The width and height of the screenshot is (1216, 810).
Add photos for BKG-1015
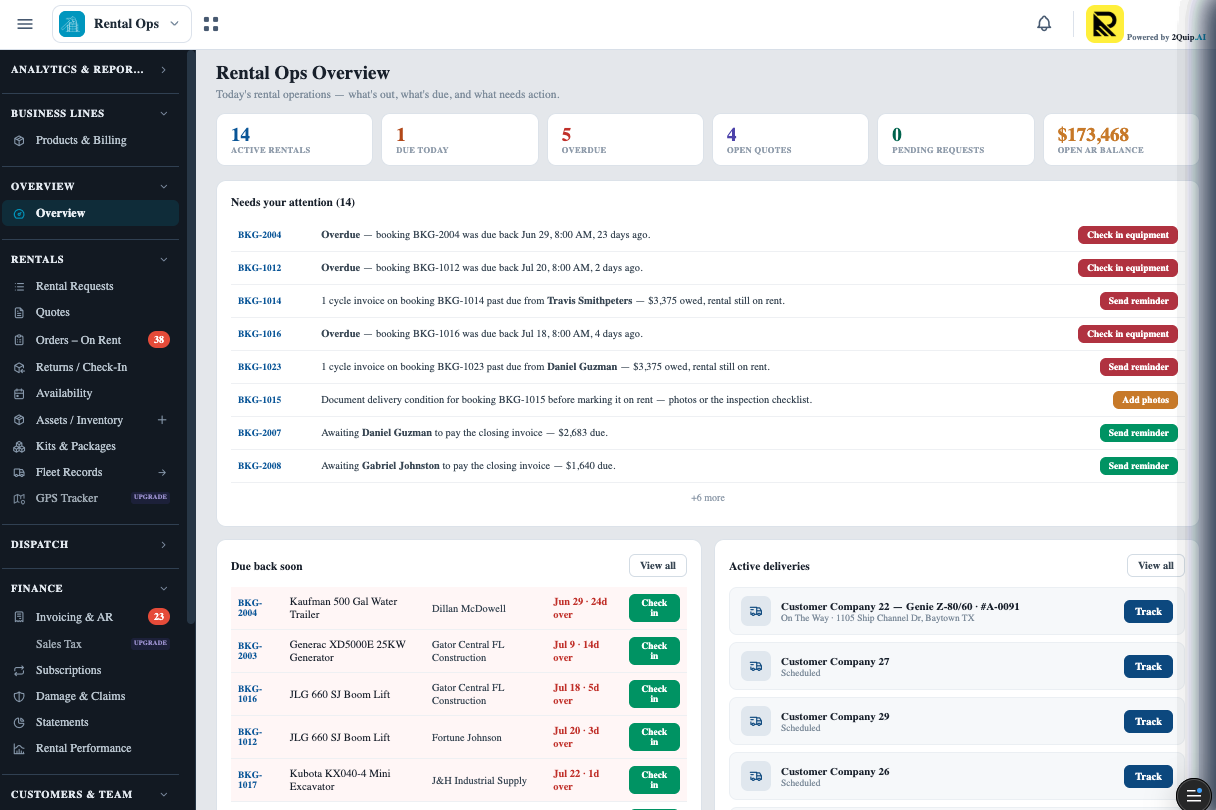tap(1145, 400)
